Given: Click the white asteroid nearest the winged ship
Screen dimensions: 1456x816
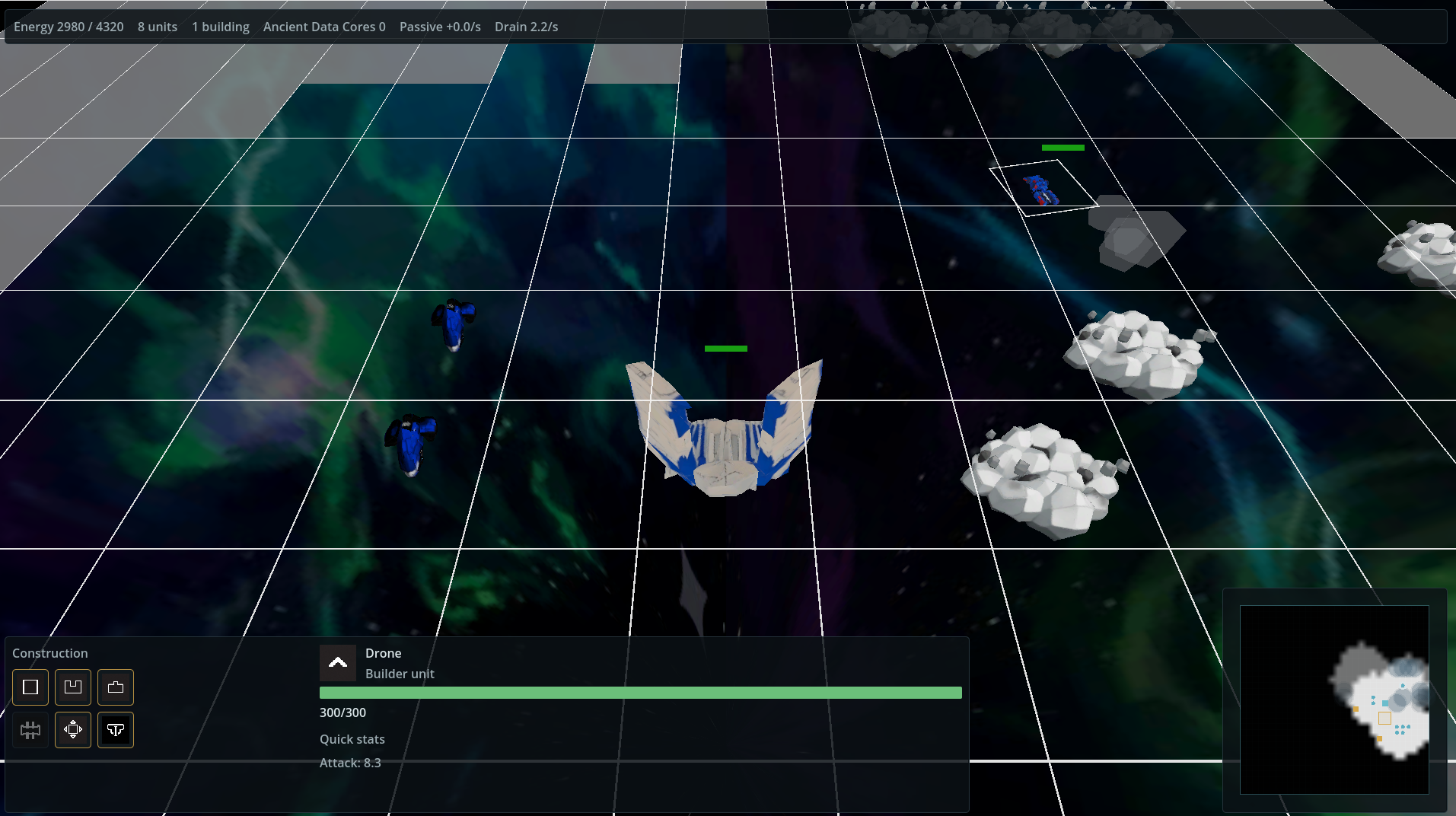Looking at the screenshot, I should tap(1043, 480).
